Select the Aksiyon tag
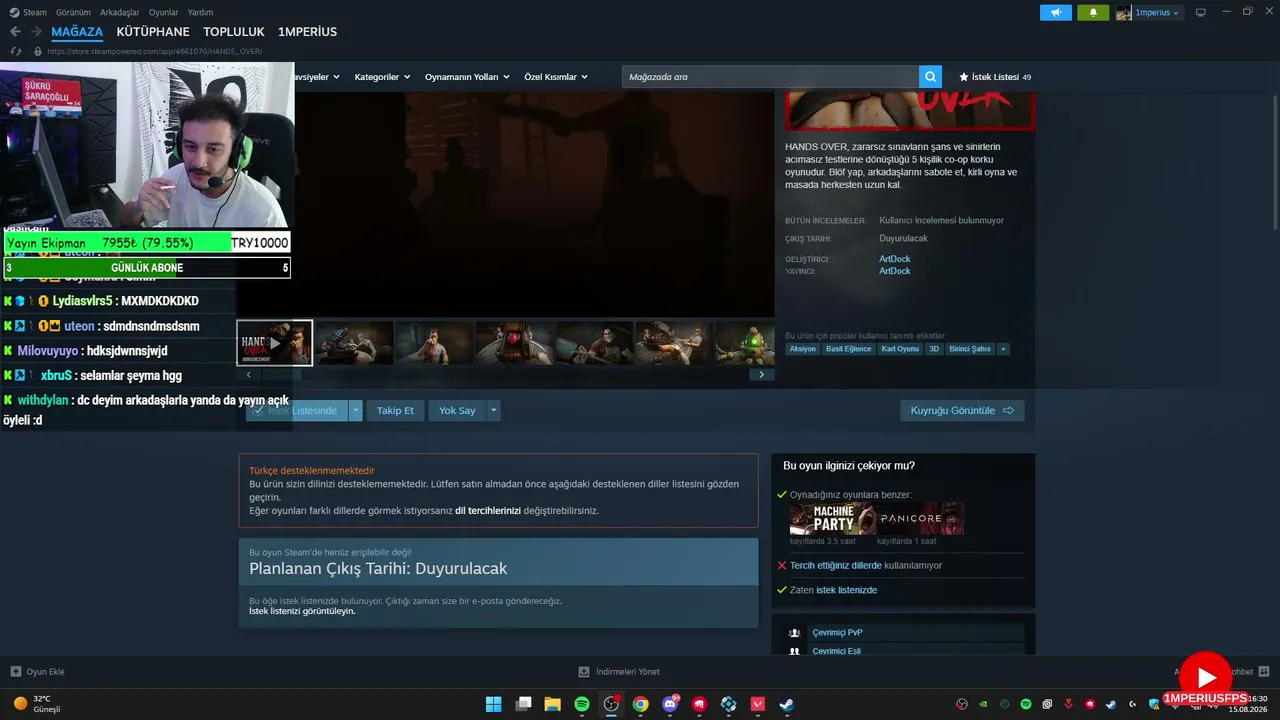This screenshot has height=720, width=1280. 803,349
